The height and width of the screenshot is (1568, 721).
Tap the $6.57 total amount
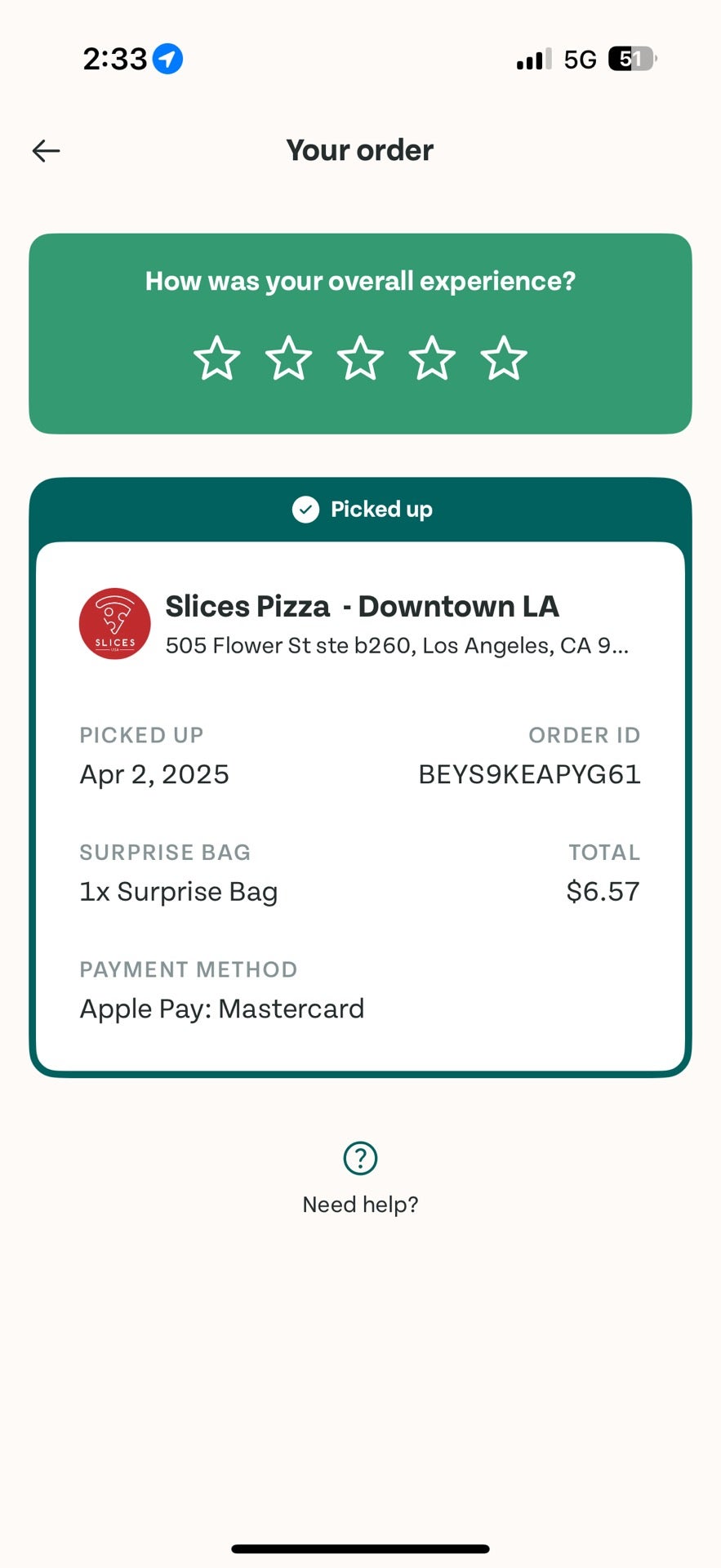coord(603,891)
